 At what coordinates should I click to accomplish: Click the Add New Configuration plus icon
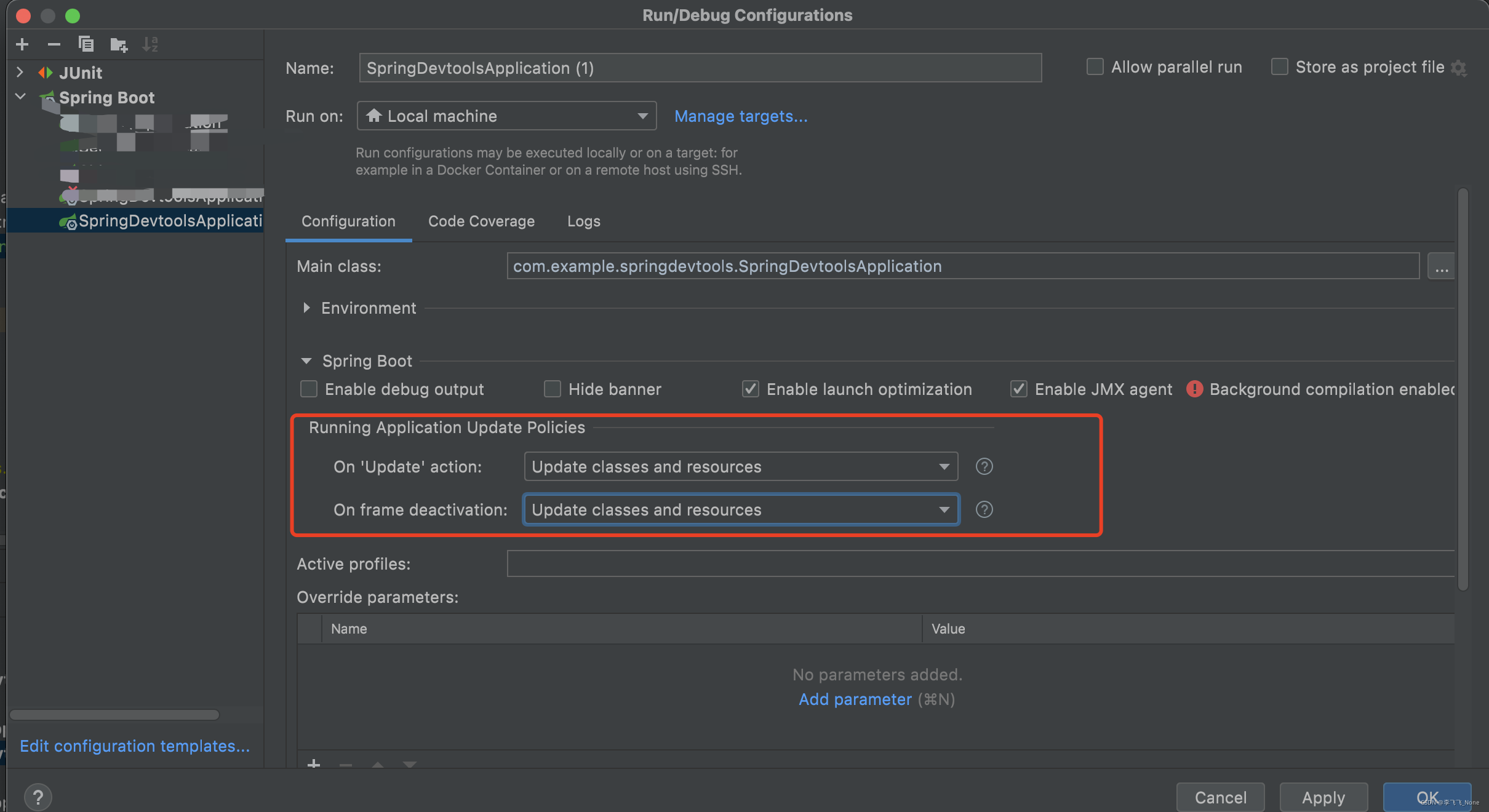tap(22, 44)
